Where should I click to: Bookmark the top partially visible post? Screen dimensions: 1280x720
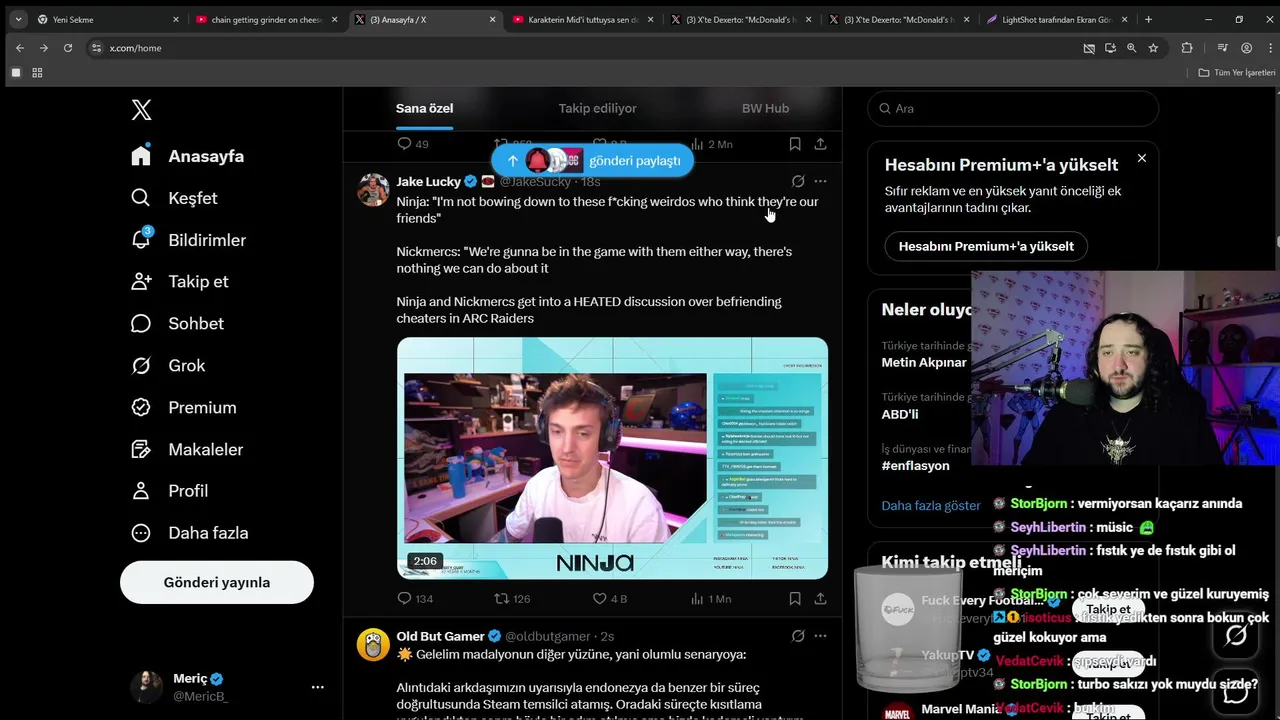coord(795,144)
